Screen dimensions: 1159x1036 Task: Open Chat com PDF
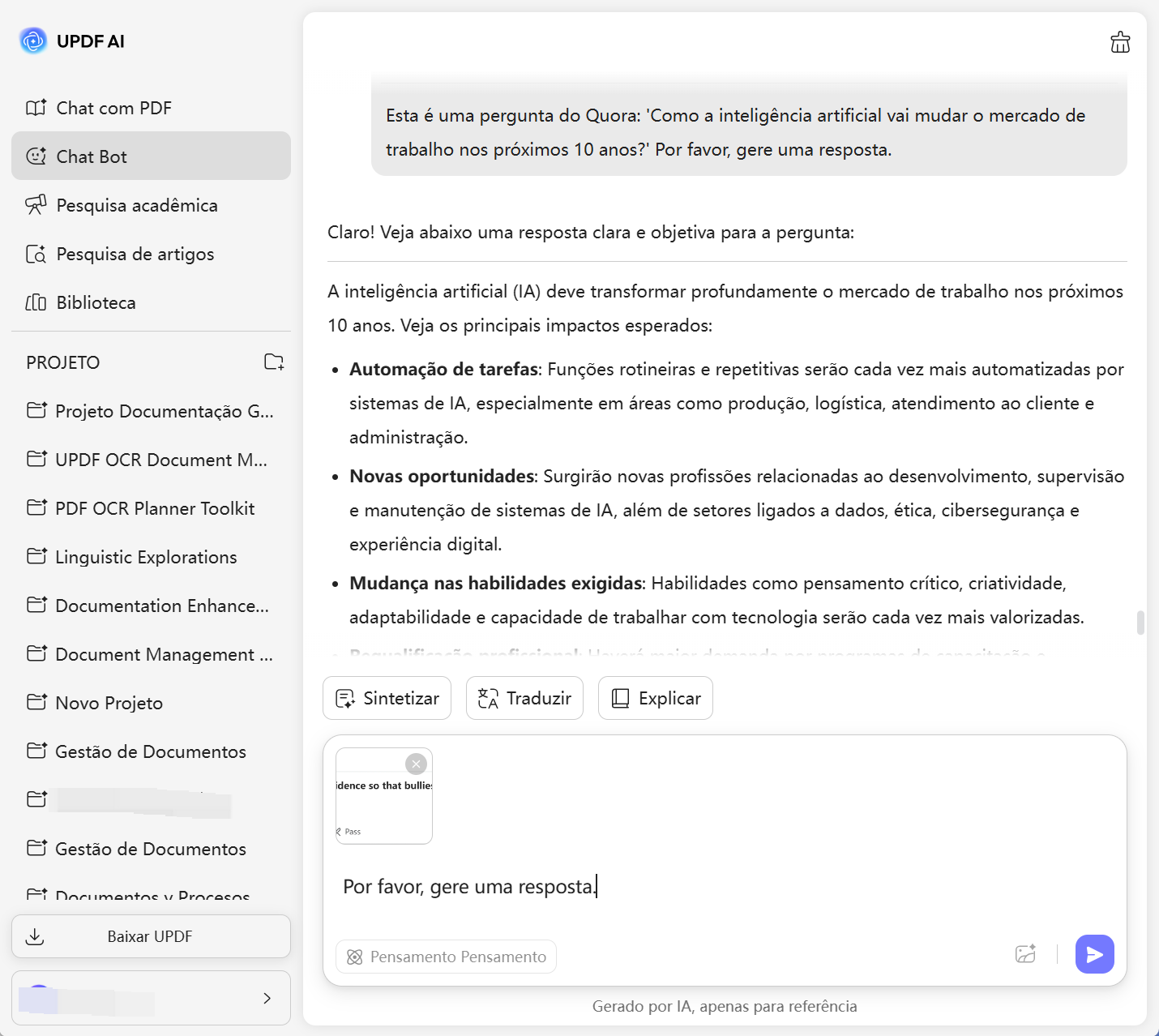pos(113,108)
